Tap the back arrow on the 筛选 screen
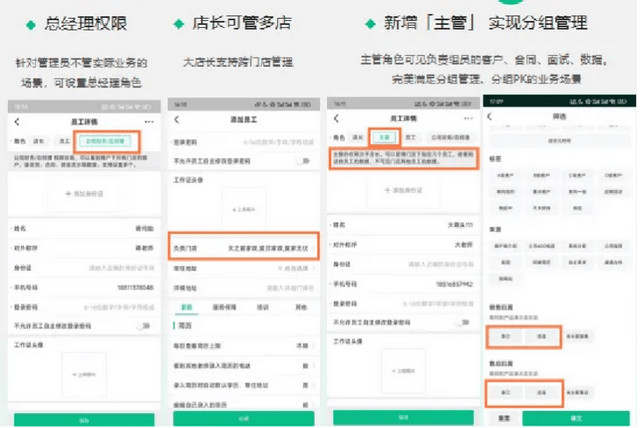This screenshot has height=428, width=640. [x=492, y=118]
